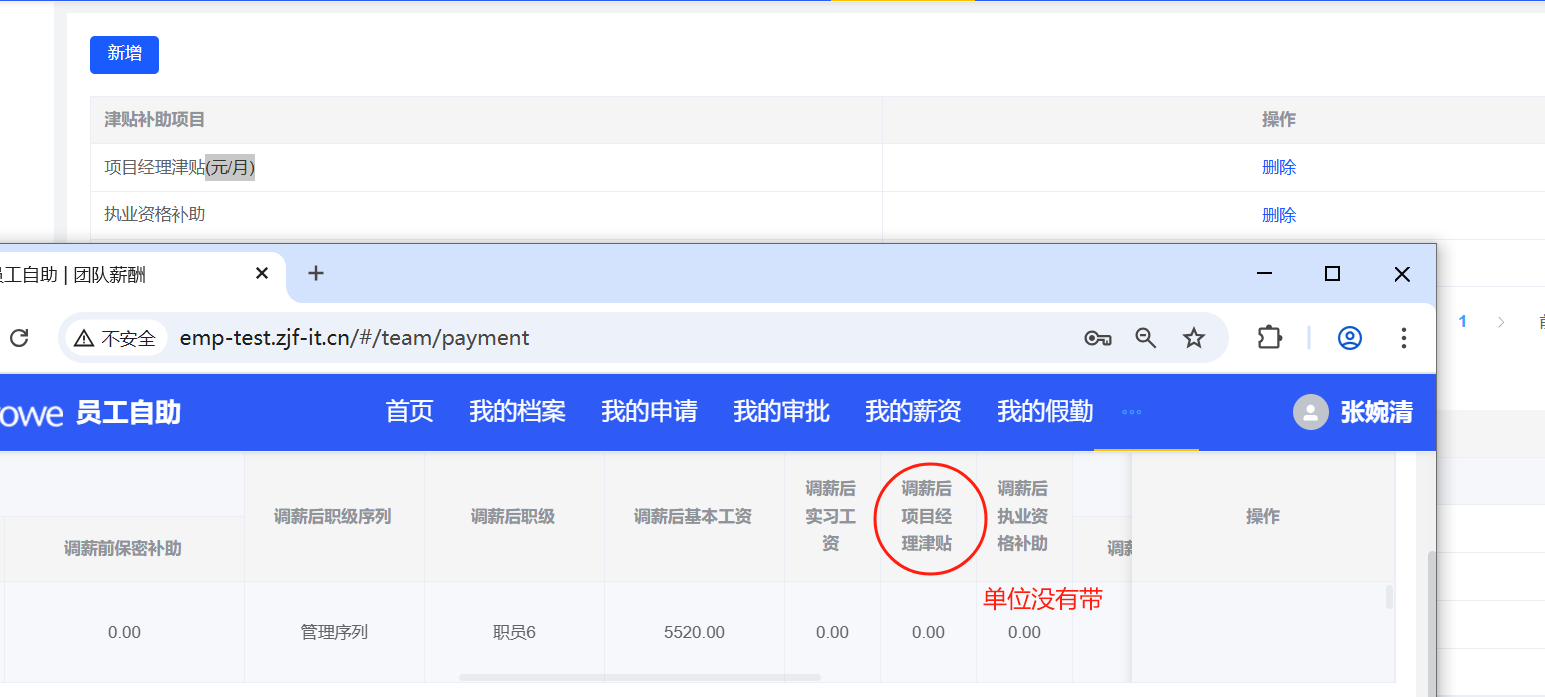1545x697 pixels.
Task: Click the user avatar beside 张婉清
Action: (1310, 412)
